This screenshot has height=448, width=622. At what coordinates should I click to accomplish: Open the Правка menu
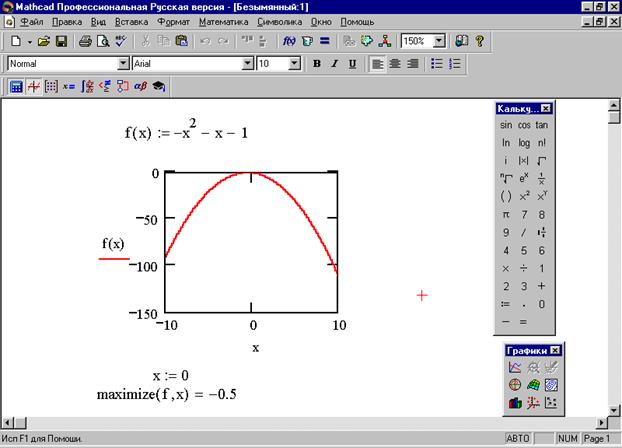(x=67, y=22)
